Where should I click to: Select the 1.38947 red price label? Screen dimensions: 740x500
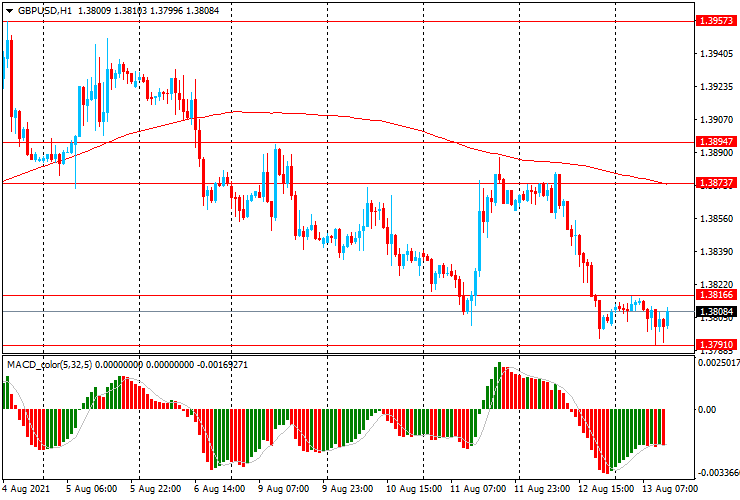click(x=716, y=142)
